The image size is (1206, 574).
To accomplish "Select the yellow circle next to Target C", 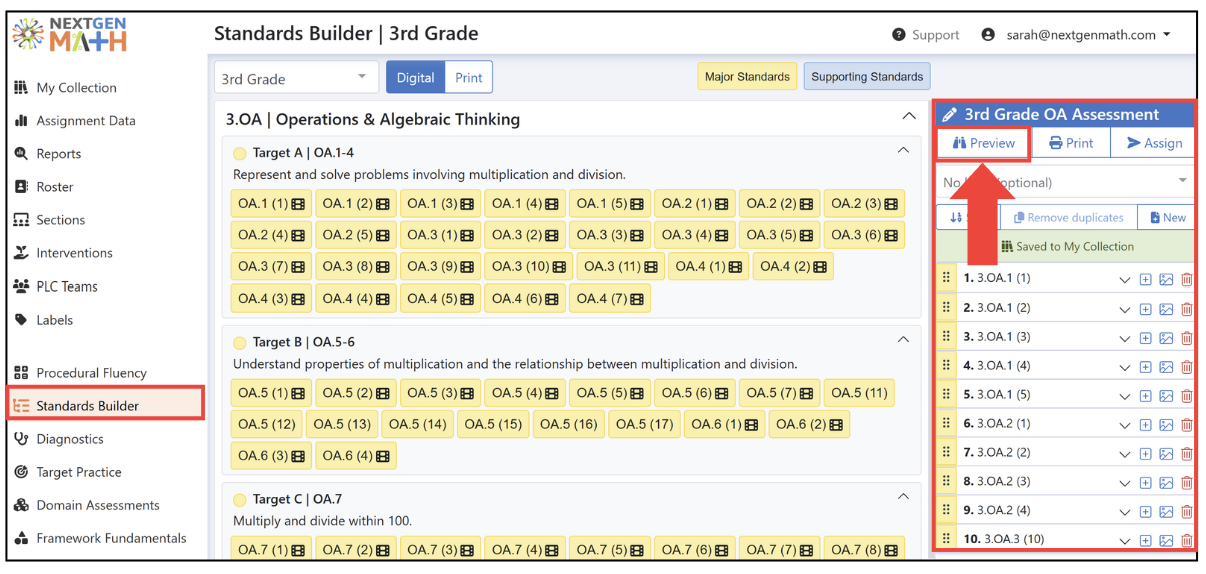I will [x=239, y=499].
